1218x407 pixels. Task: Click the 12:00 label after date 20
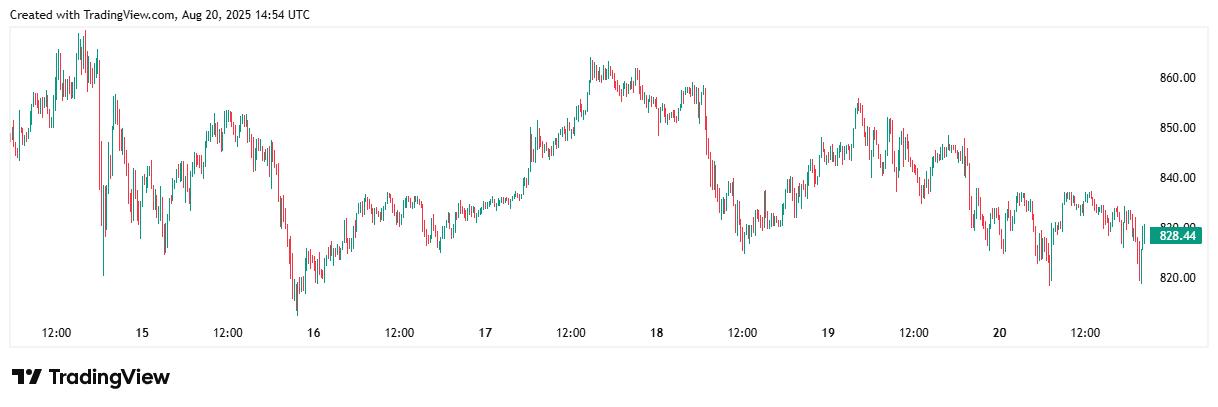(1085, 333)
